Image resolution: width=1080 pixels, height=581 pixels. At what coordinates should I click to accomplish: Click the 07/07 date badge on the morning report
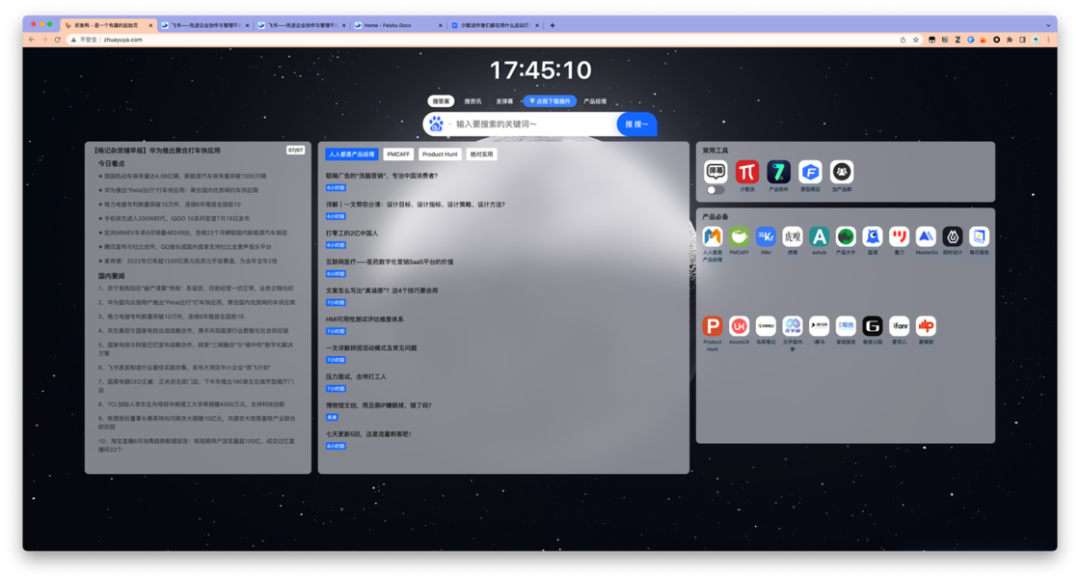point(295,150)
